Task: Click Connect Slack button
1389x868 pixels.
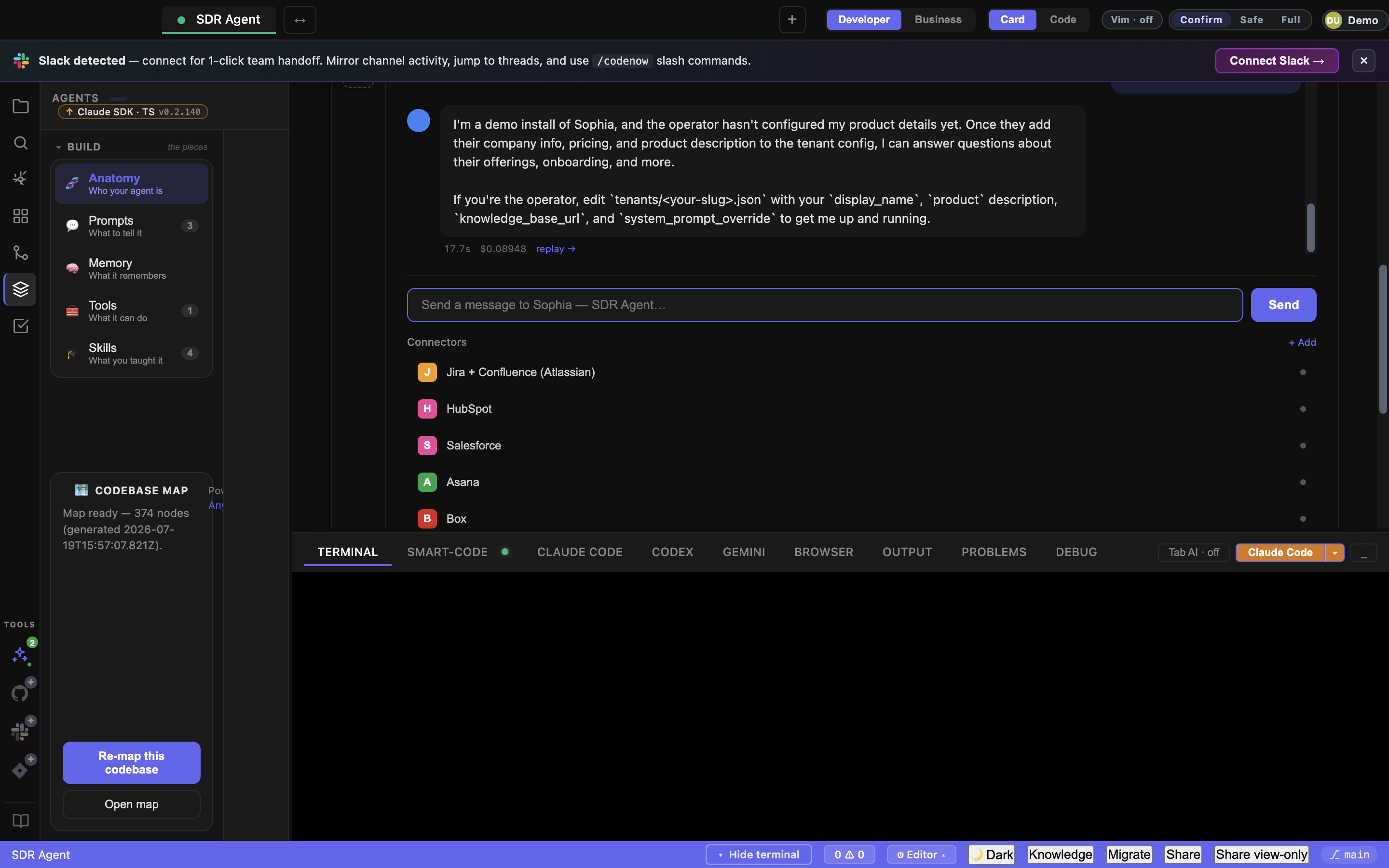Action: tap(1277, 61)
